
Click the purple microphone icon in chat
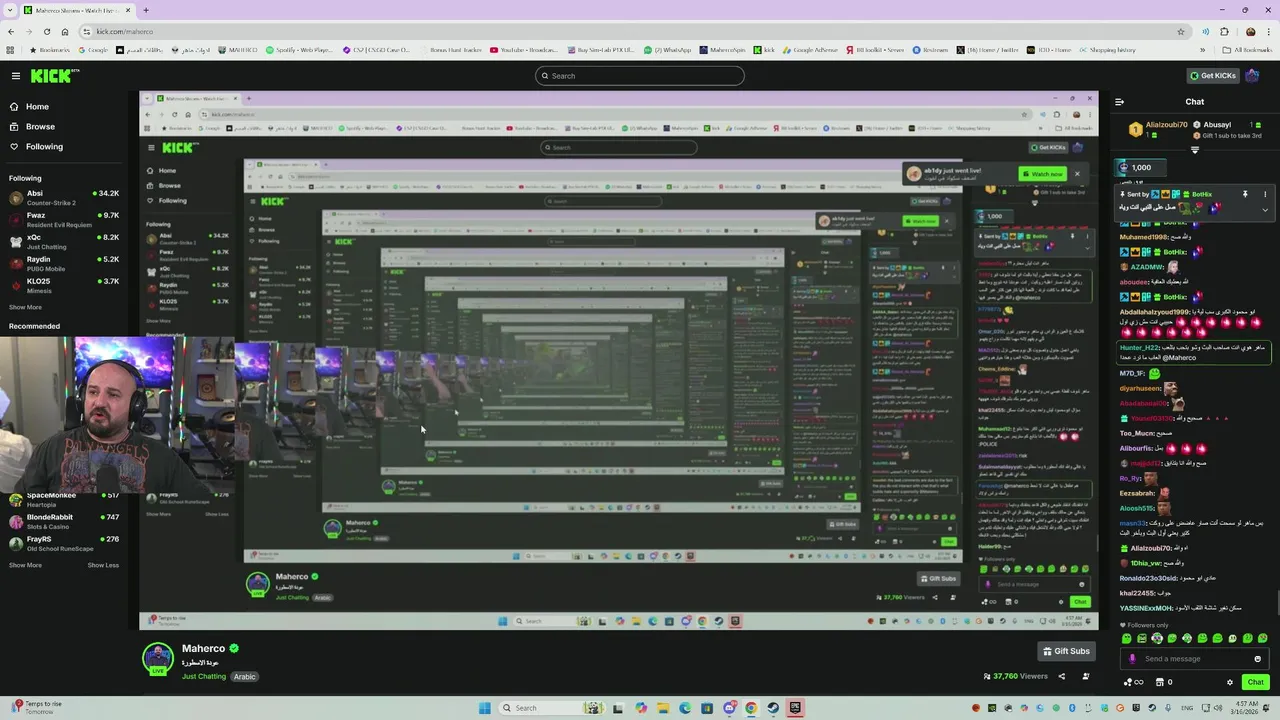pyautogui.click(x=1132, y=659)
